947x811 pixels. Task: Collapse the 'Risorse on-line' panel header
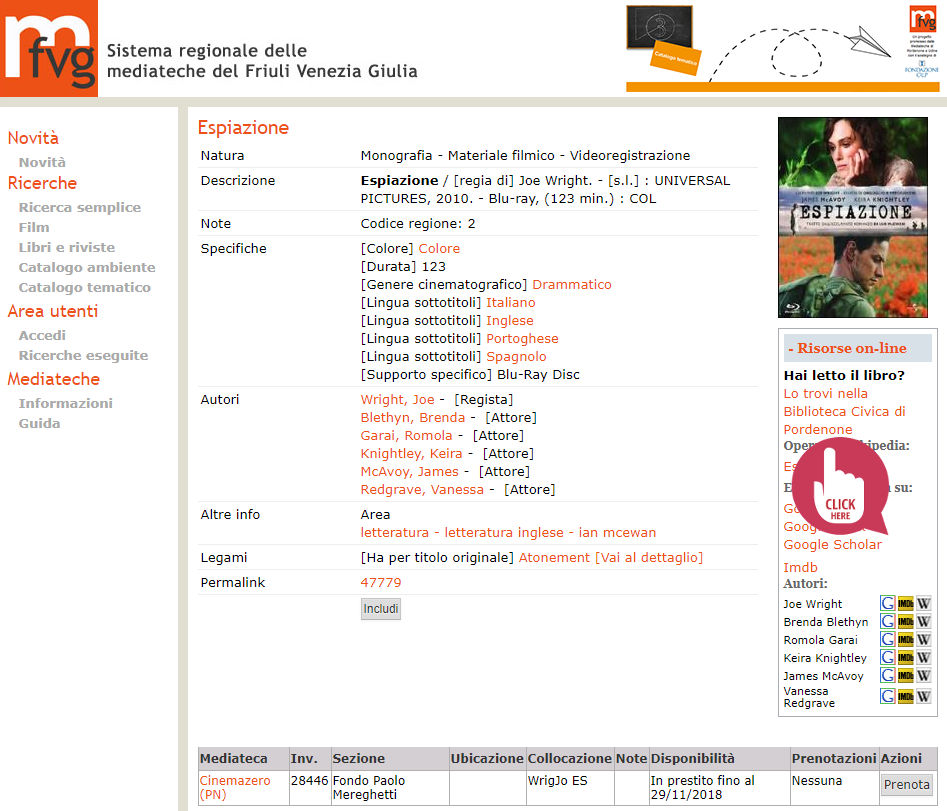pyautogui.click(x=857, y=348)
